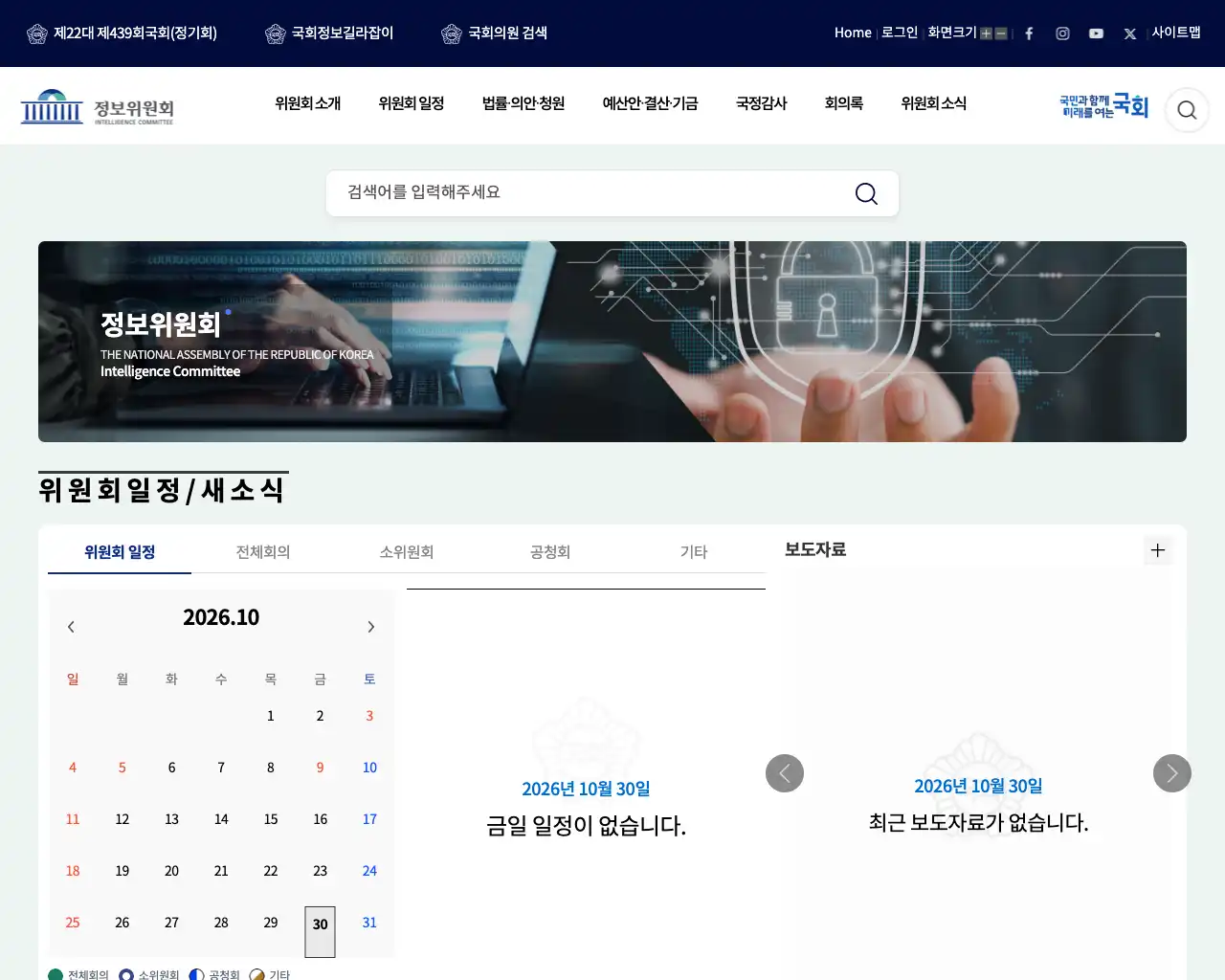
Task: Click the 로그인 link
Action: pyautogui.click(x=900, y=33)
